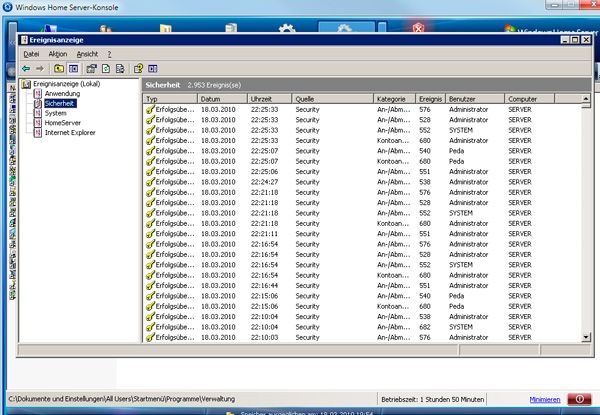Click the Sicherheit 2.953 Ereignis(se) header
600x415 pixels.
(x=193, y=85)
